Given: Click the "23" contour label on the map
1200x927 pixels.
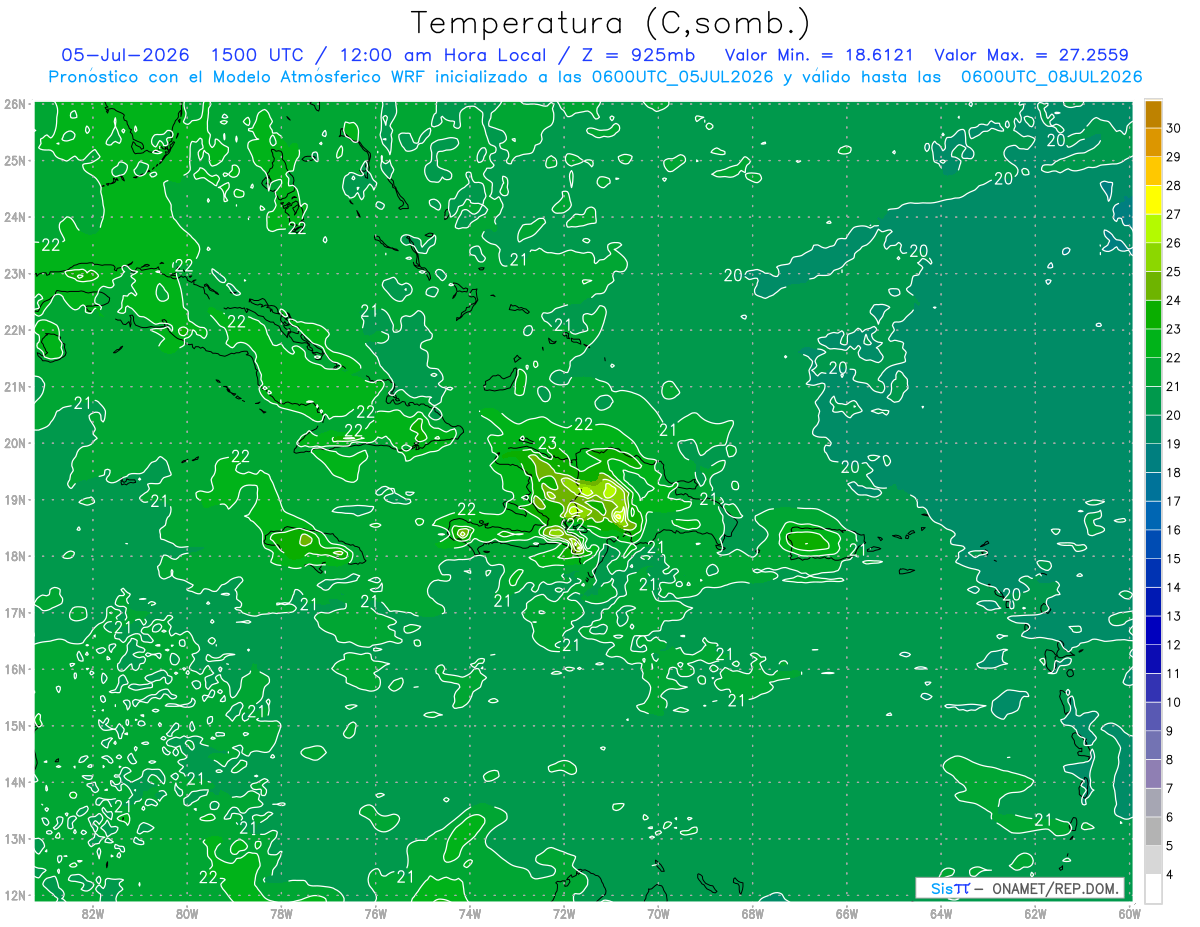Looking at the screenshot, I should [x=547, y=443].
